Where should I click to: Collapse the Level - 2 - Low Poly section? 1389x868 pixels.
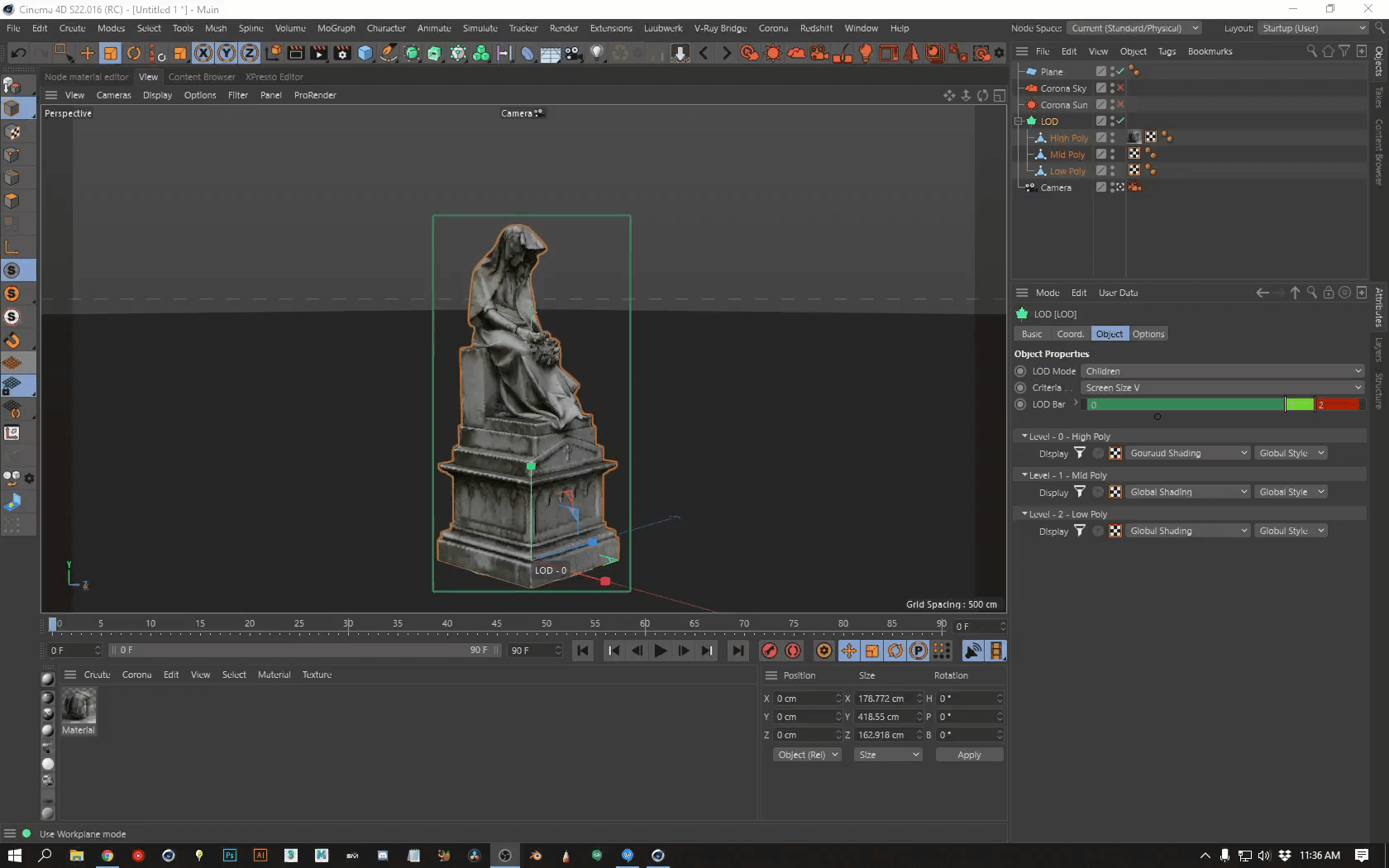[1024, 513]
